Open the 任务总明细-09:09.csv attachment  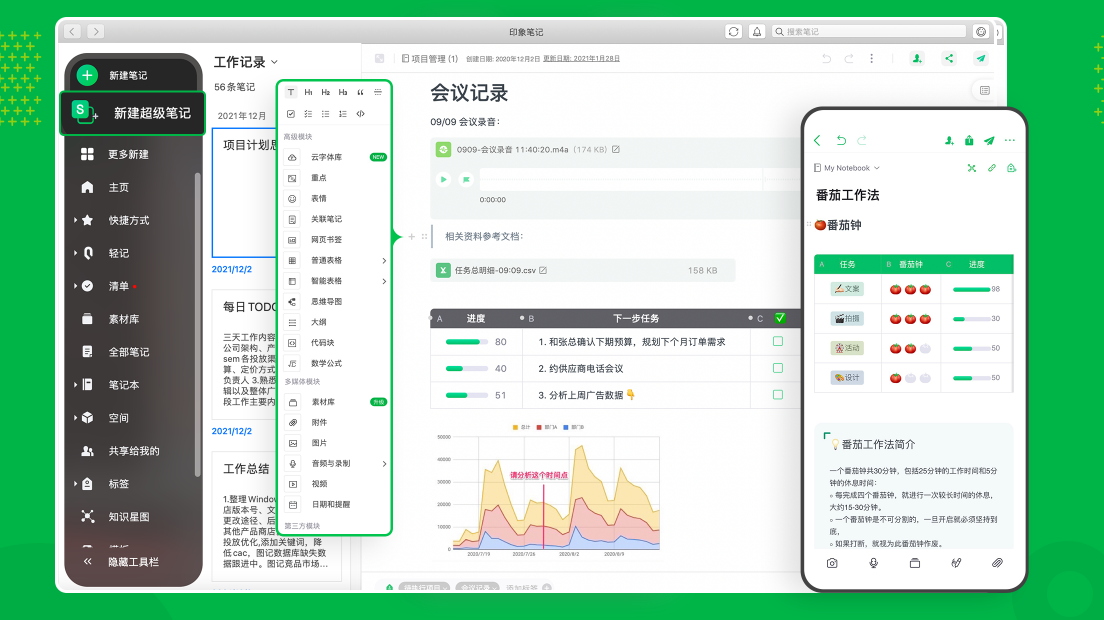582,270
